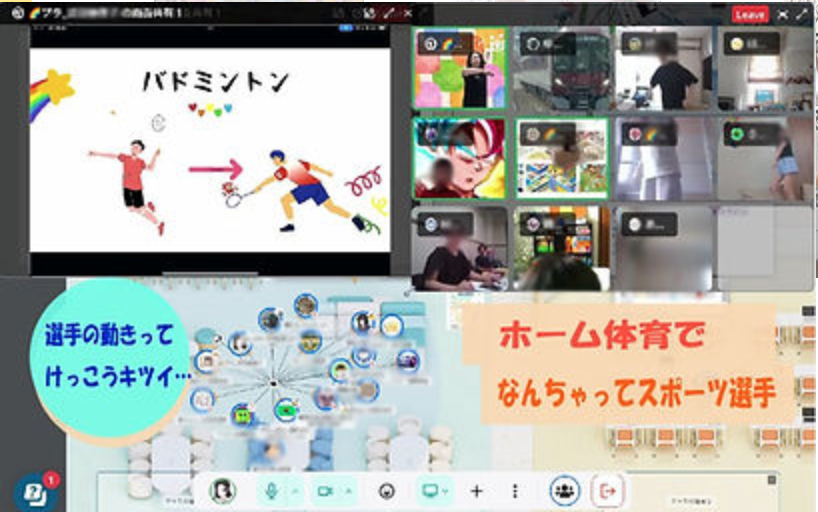Select video tile of person in black shirt standing
This screenshot has width=818, height=512.
(x=664, y=69)
